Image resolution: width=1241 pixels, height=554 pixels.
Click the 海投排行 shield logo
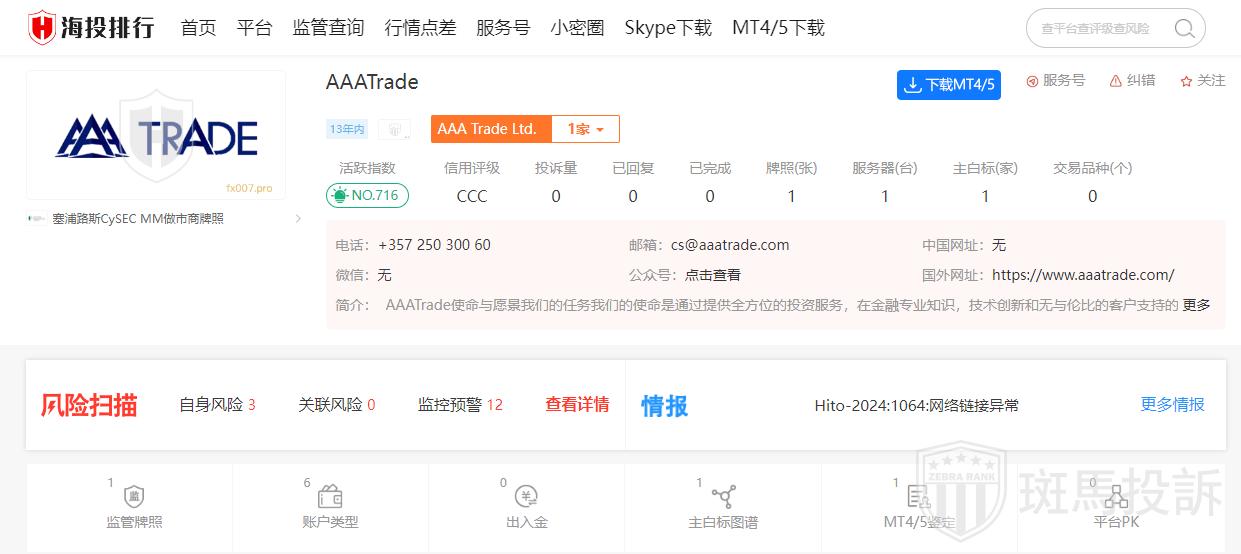click(x=42, y=28)
